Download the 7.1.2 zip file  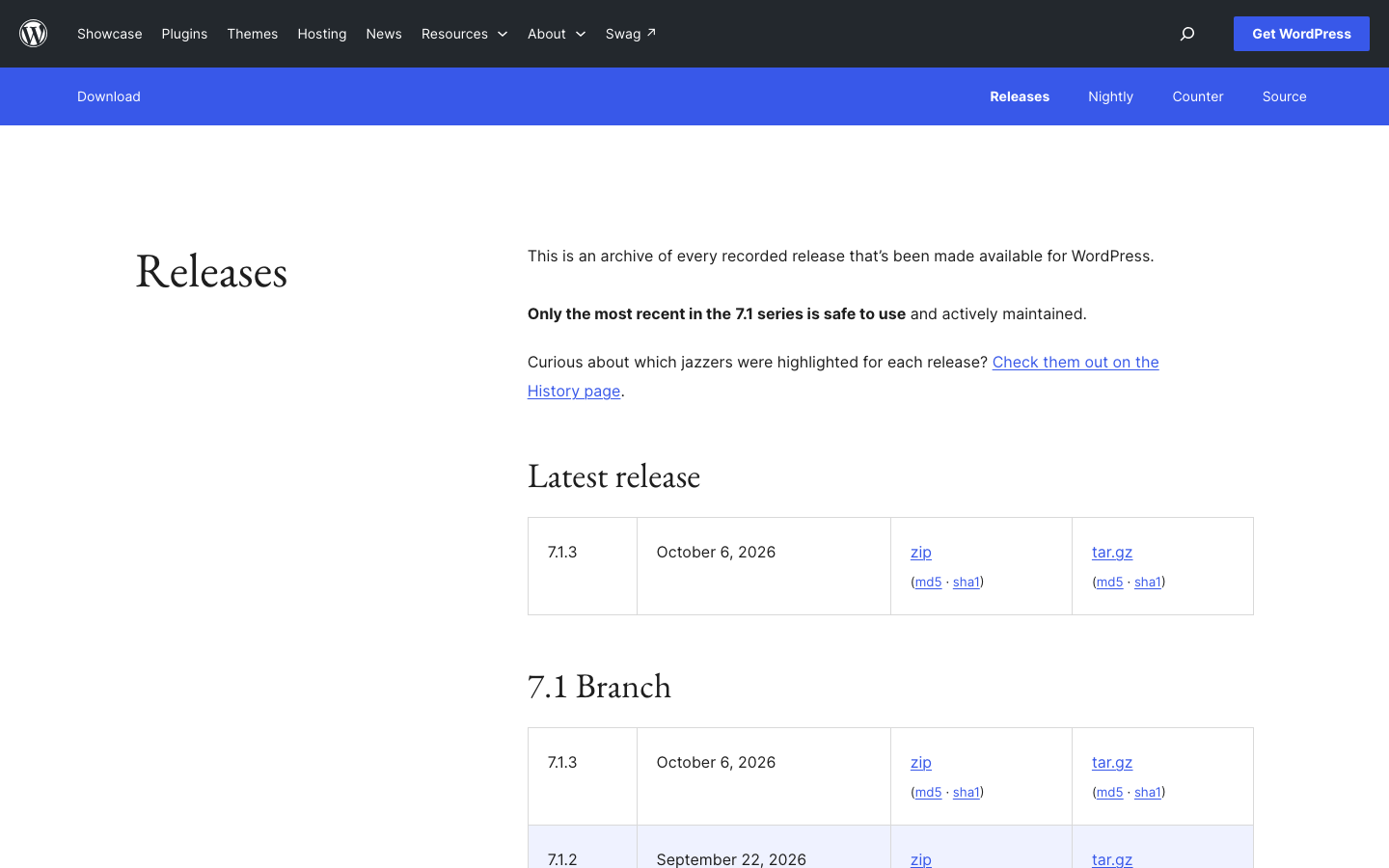click(921, 858)
